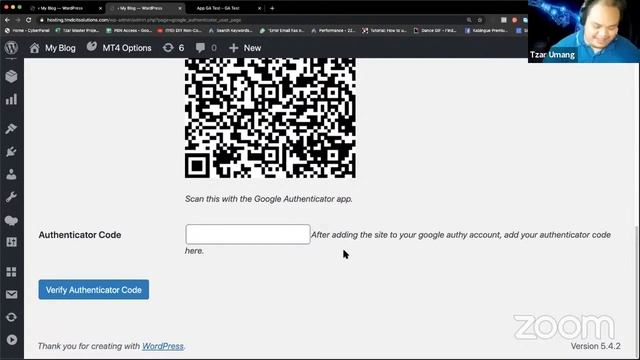Image resolution: width=640 pixels, height=360 pixels.
Task: Click Verify Authenticator Code button
Action: click(x=94, y=290)
